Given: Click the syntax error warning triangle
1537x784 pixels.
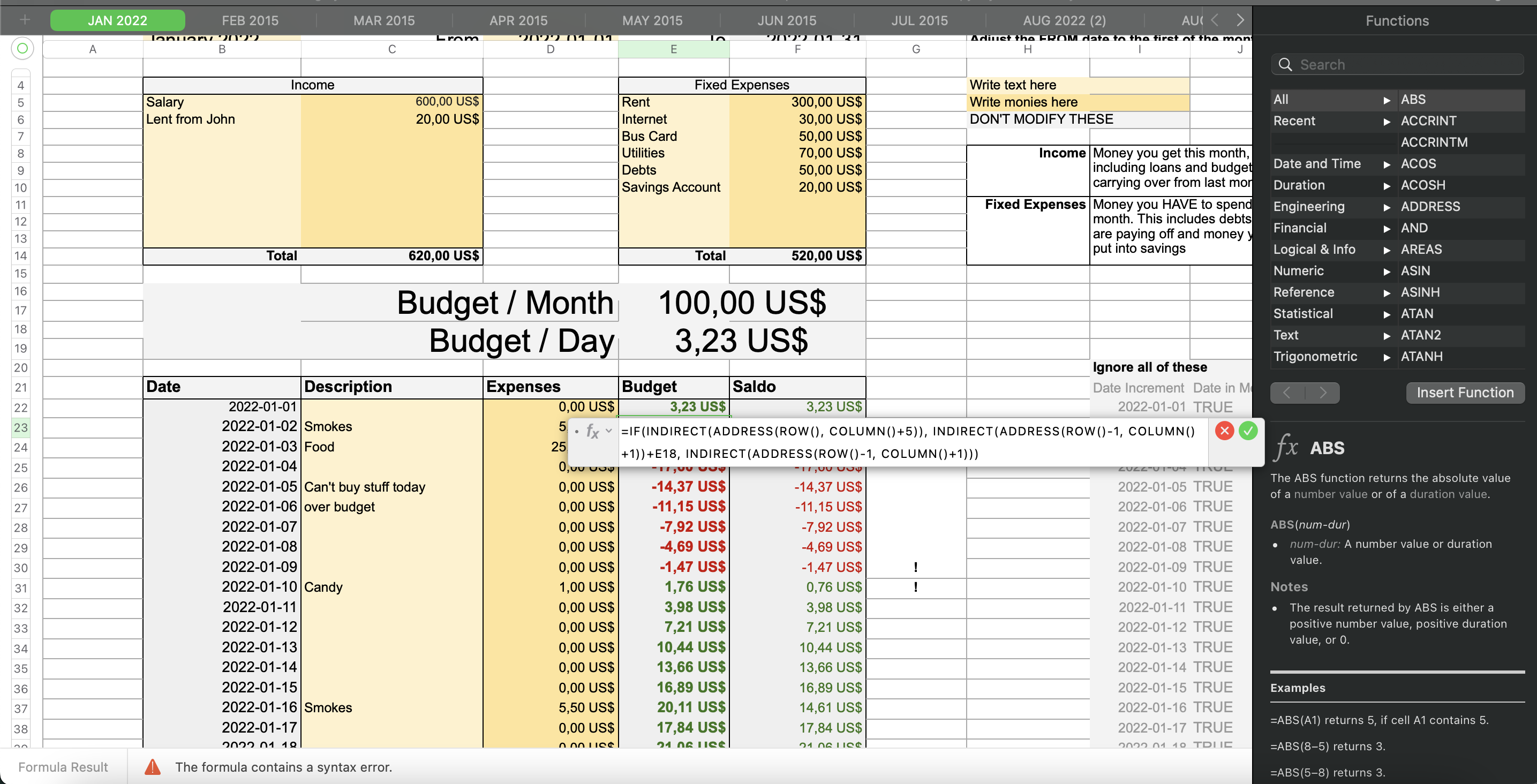Looking at the screenshot, I should 153,767.
